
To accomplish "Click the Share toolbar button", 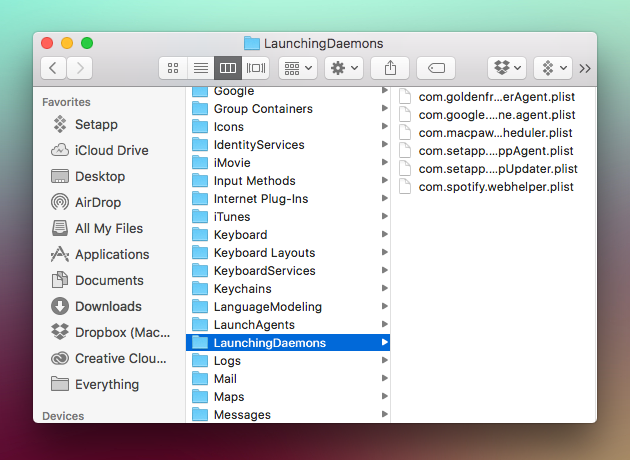I will [390, 68].
